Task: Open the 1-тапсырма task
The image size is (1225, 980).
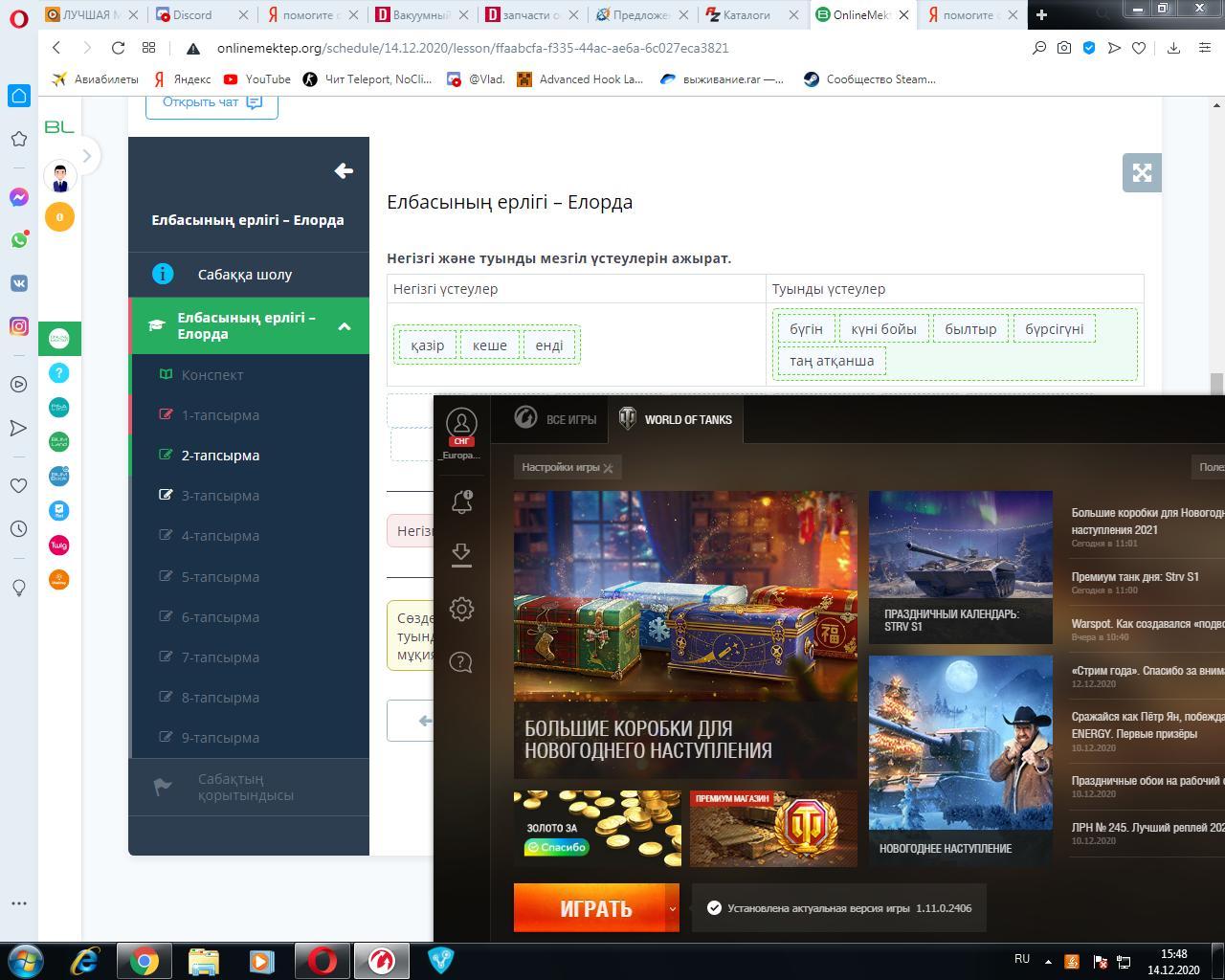Action: tap(220, 415)
